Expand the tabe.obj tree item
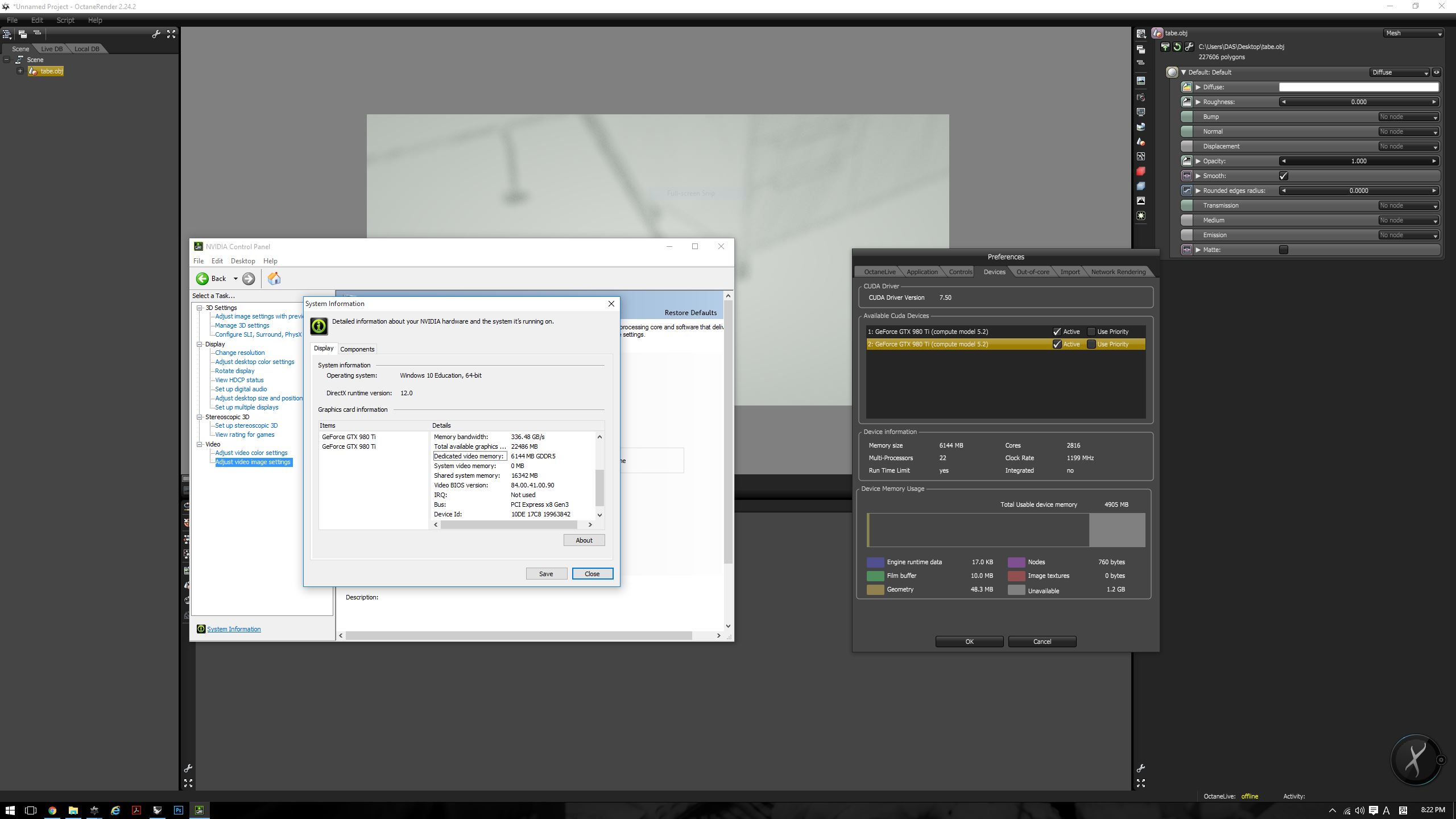1456x819 pixels. 20,71
